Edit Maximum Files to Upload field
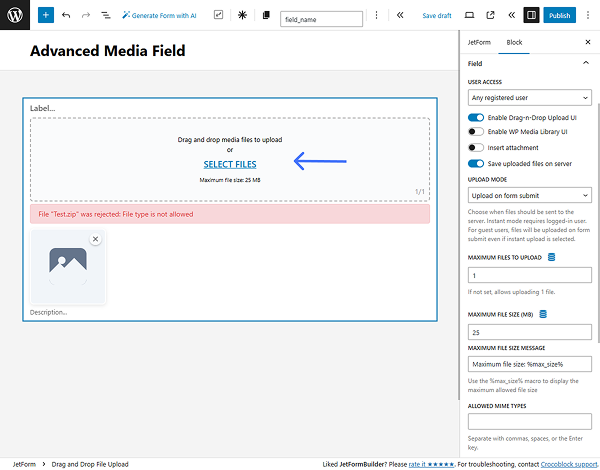 tap(530, 275)
